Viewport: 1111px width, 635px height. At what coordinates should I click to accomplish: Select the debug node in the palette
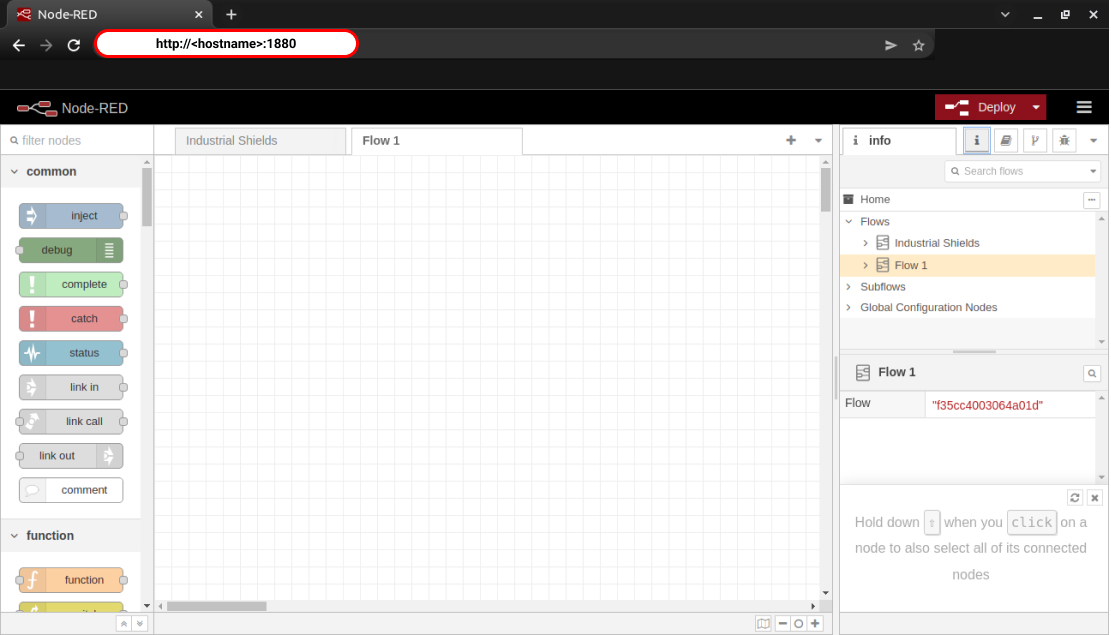[71, 250]
